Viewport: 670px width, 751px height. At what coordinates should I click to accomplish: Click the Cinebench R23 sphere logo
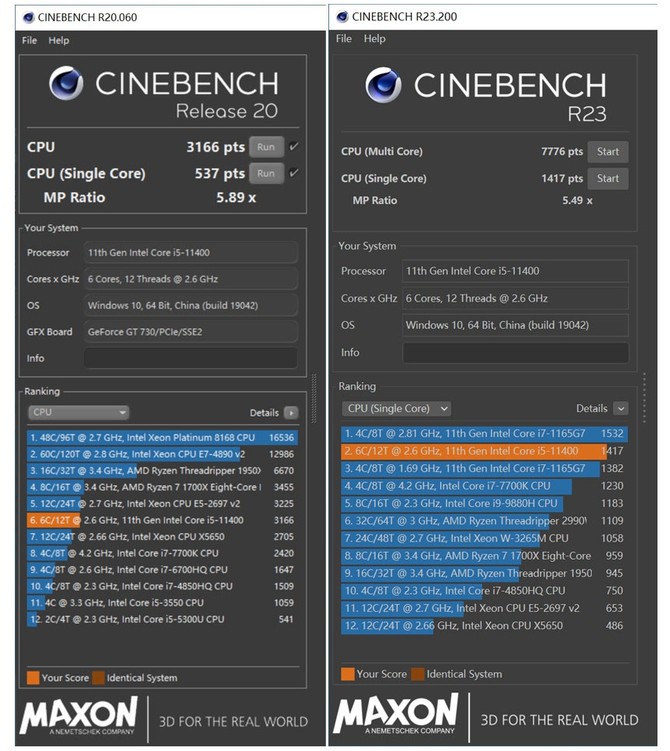coord(383,85)
